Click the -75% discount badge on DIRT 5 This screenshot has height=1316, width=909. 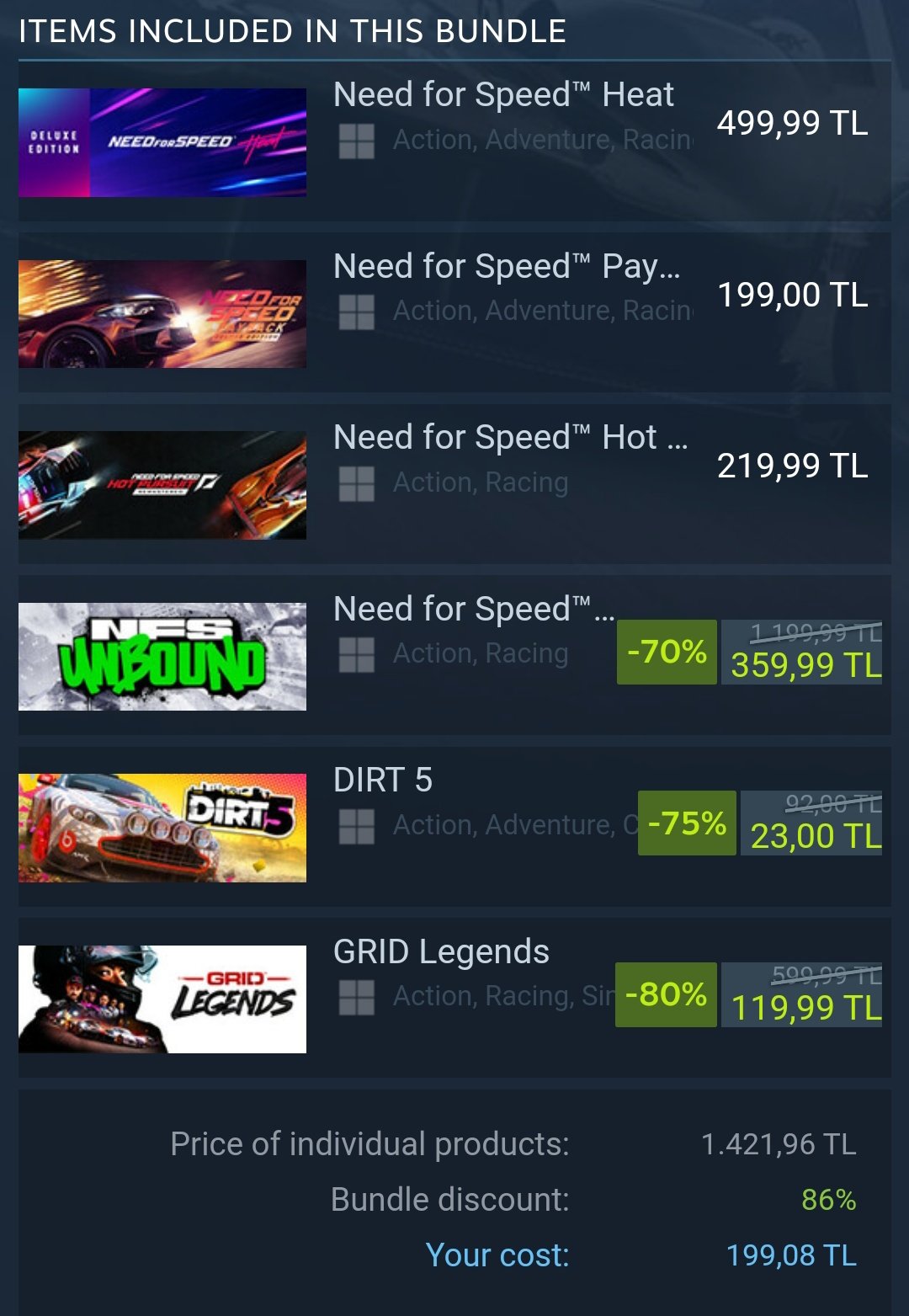tap(687, 823)
